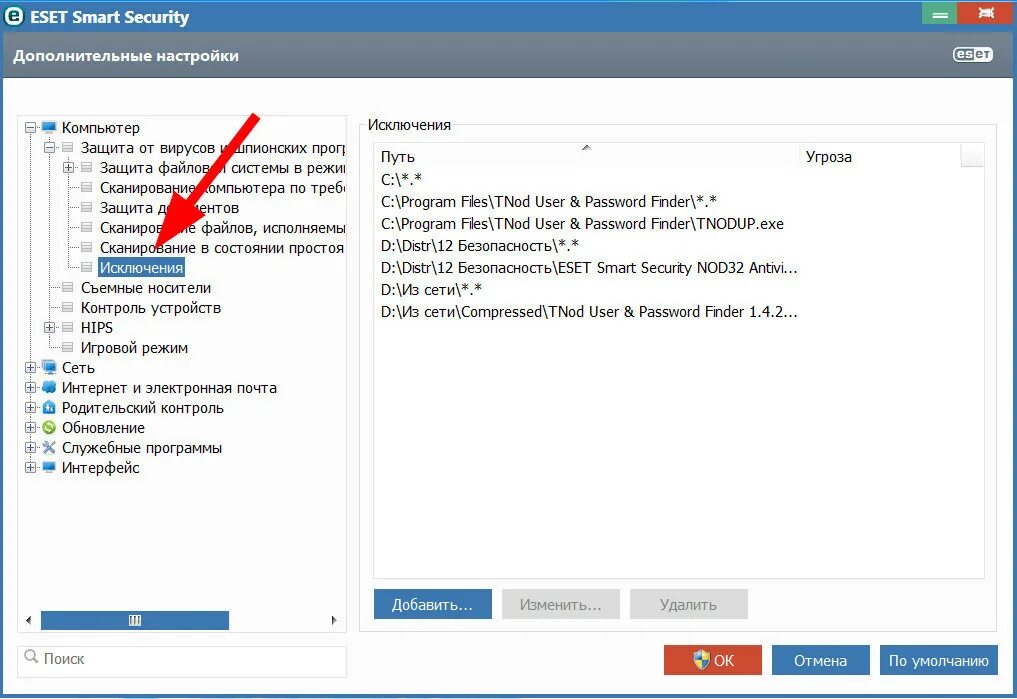Select Исключения in the tree
The height and width of the screenshot is (699, 1017).
tap(141, 267)
